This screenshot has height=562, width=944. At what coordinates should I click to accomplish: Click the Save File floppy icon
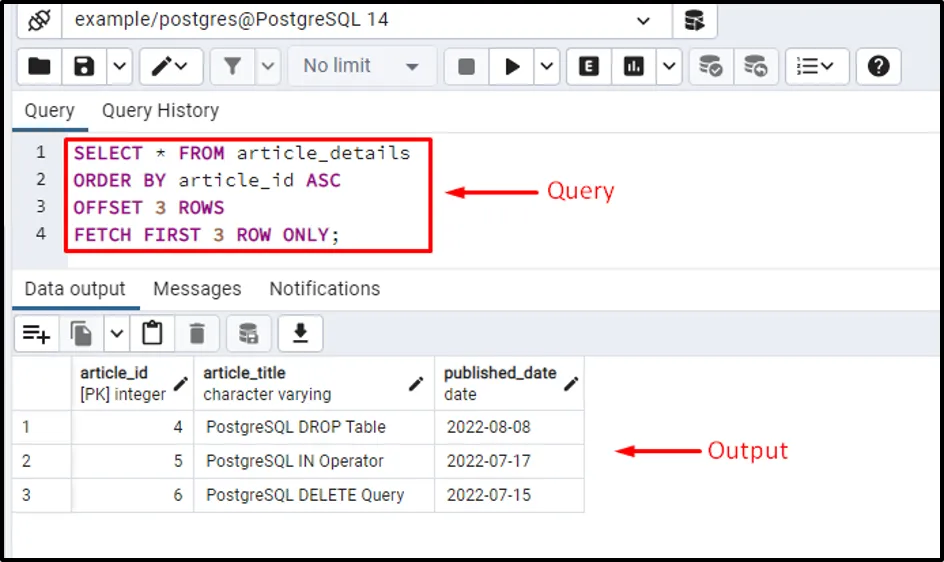[x=84, y=66]
